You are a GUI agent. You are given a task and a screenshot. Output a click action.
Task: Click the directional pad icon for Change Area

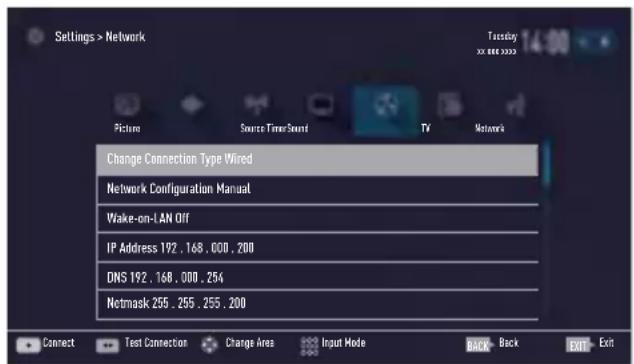click(x=209, y=345)
